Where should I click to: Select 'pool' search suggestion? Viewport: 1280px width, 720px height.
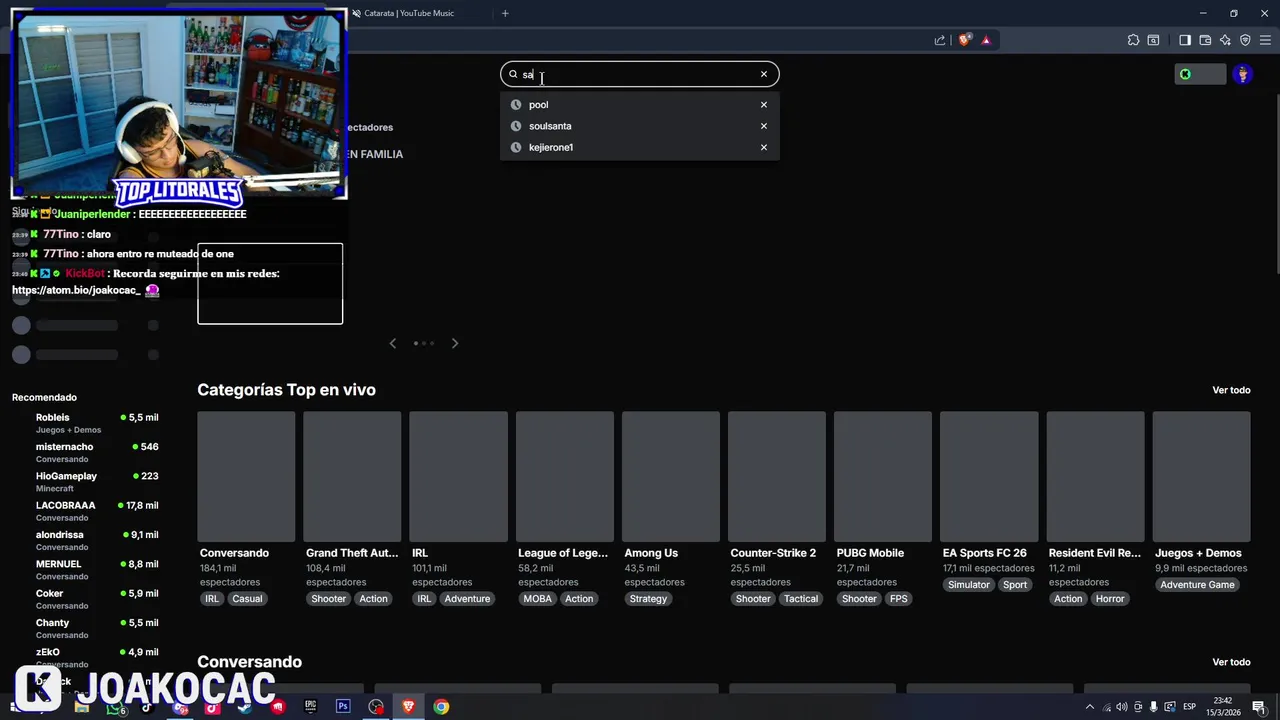pos(538,105)
